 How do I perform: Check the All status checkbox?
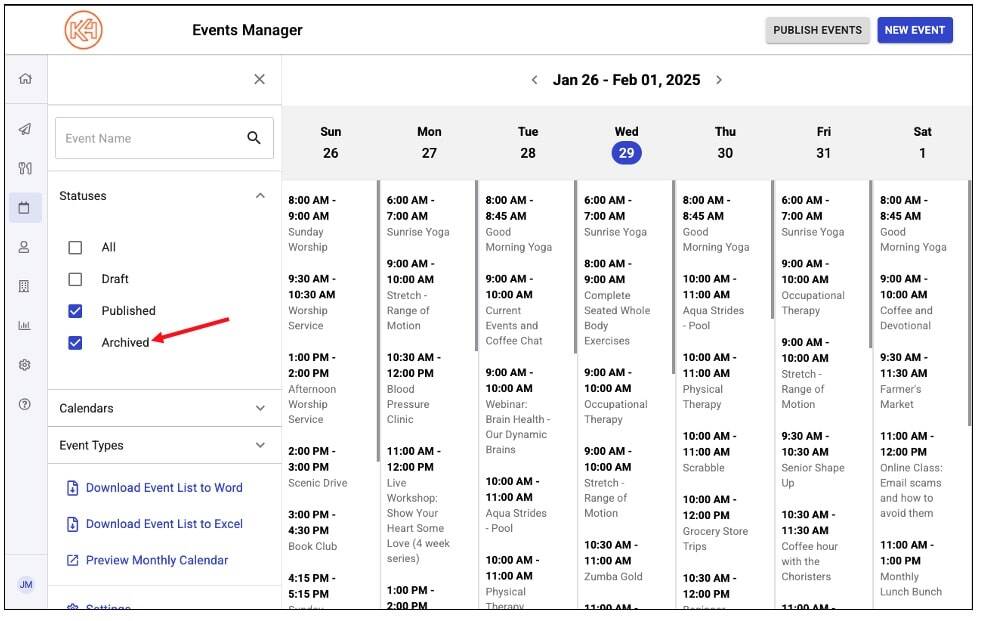[75, 248]
